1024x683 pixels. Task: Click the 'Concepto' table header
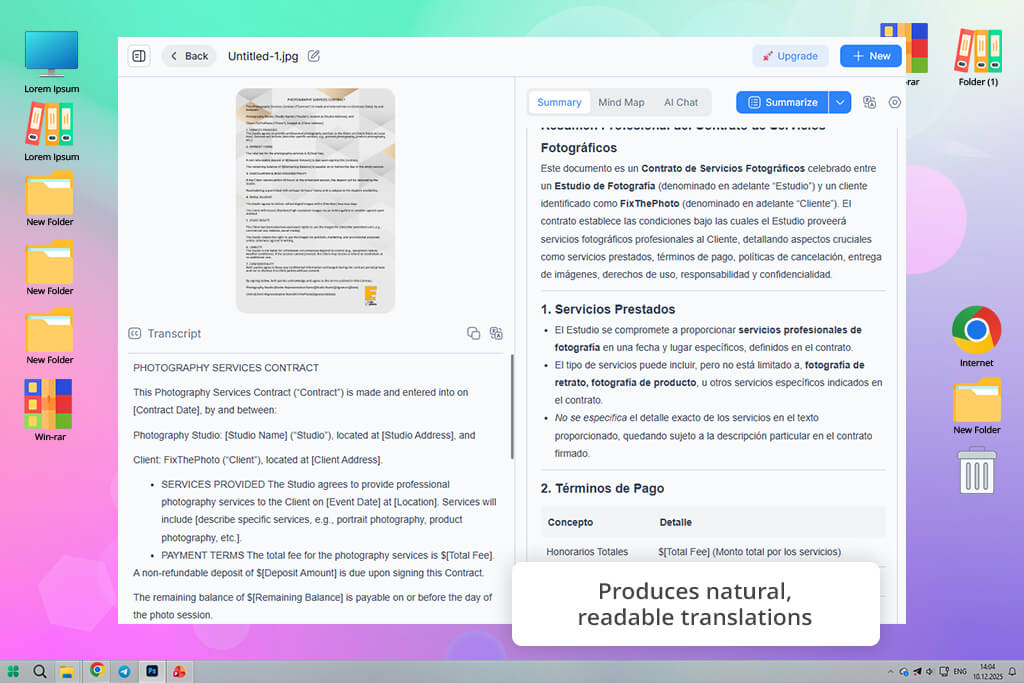pos(570,522)
